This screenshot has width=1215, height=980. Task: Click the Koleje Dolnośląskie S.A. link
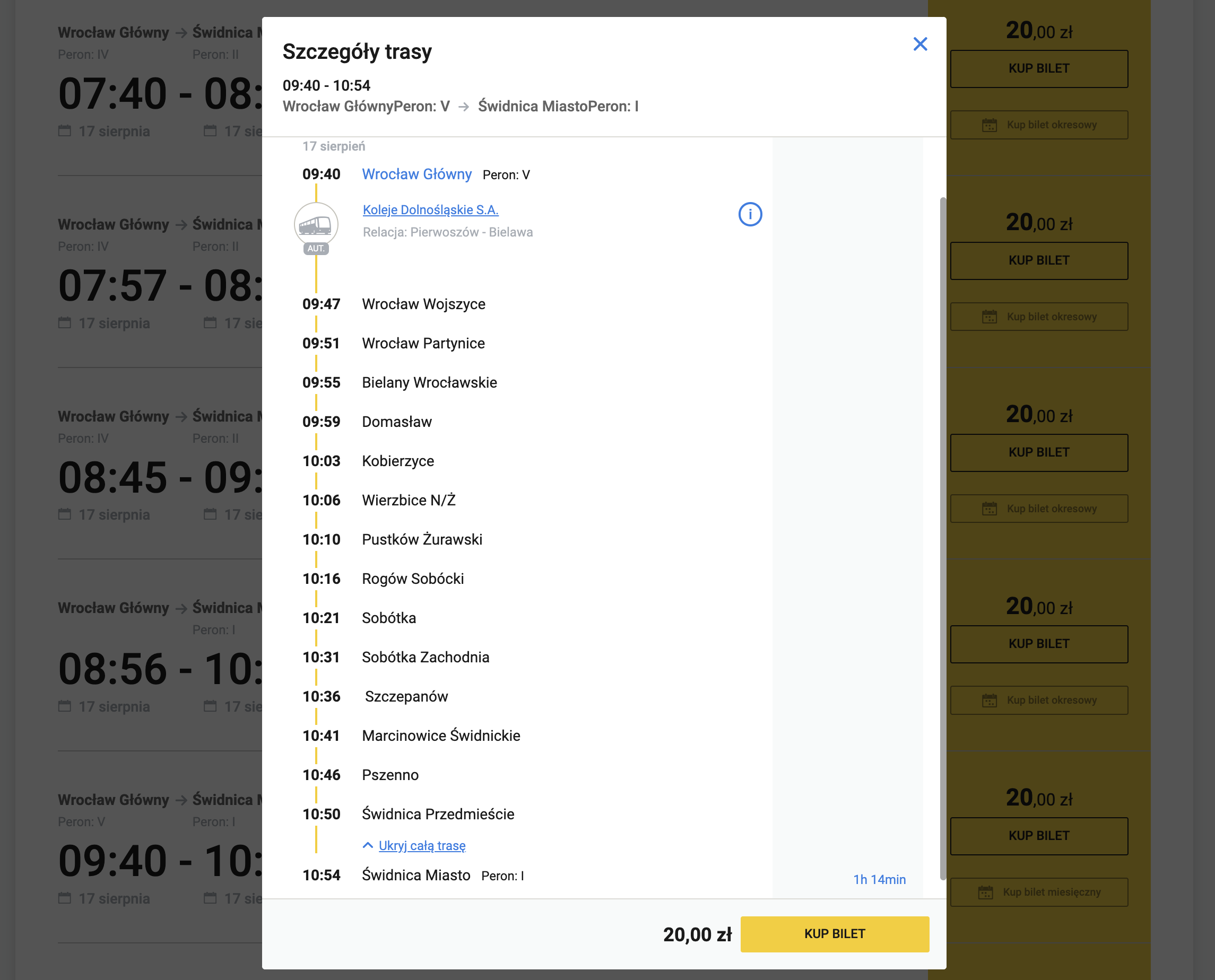click(430, 209)
